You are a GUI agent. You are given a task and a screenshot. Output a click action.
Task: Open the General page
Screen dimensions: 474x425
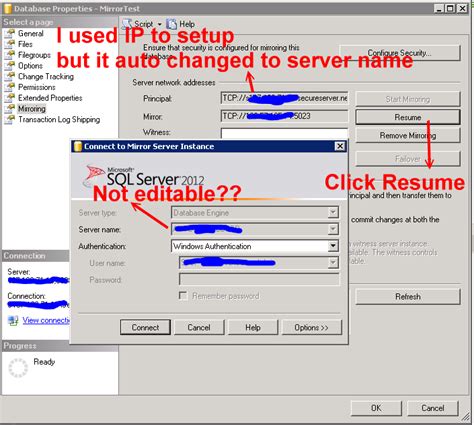click(30, 33)
